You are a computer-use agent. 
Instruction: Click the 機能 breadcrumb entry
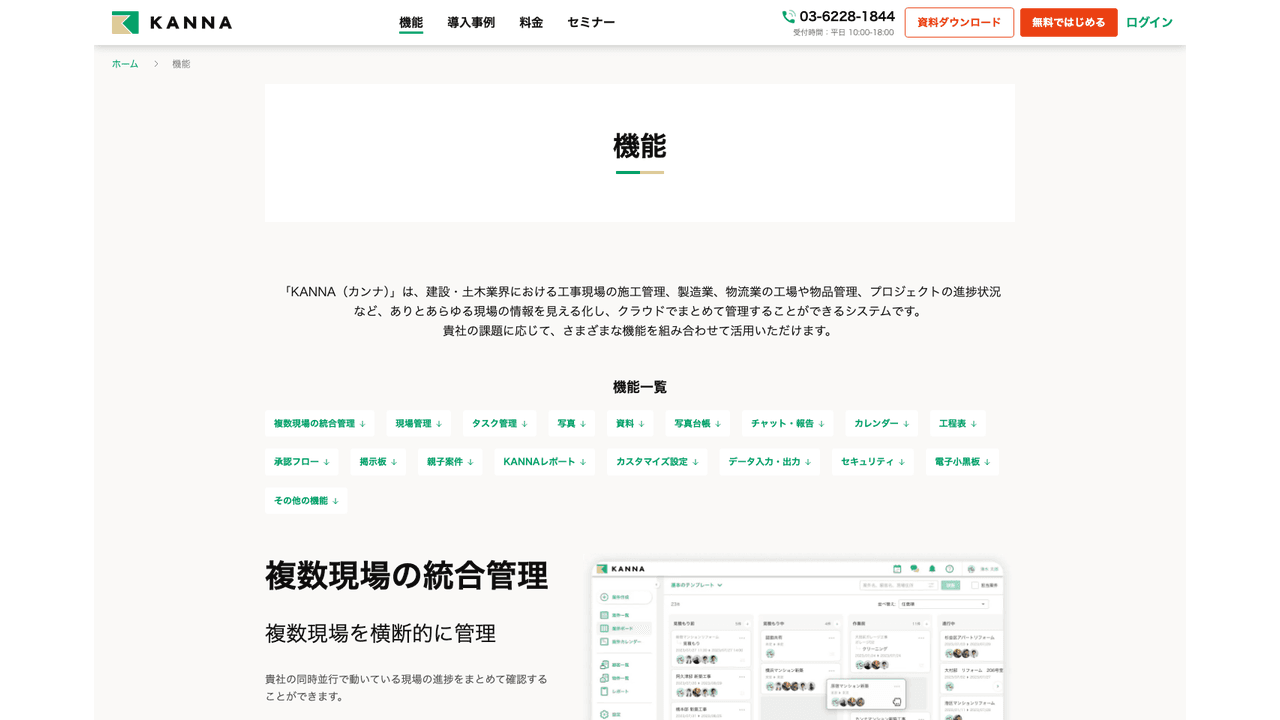(181, 64)
